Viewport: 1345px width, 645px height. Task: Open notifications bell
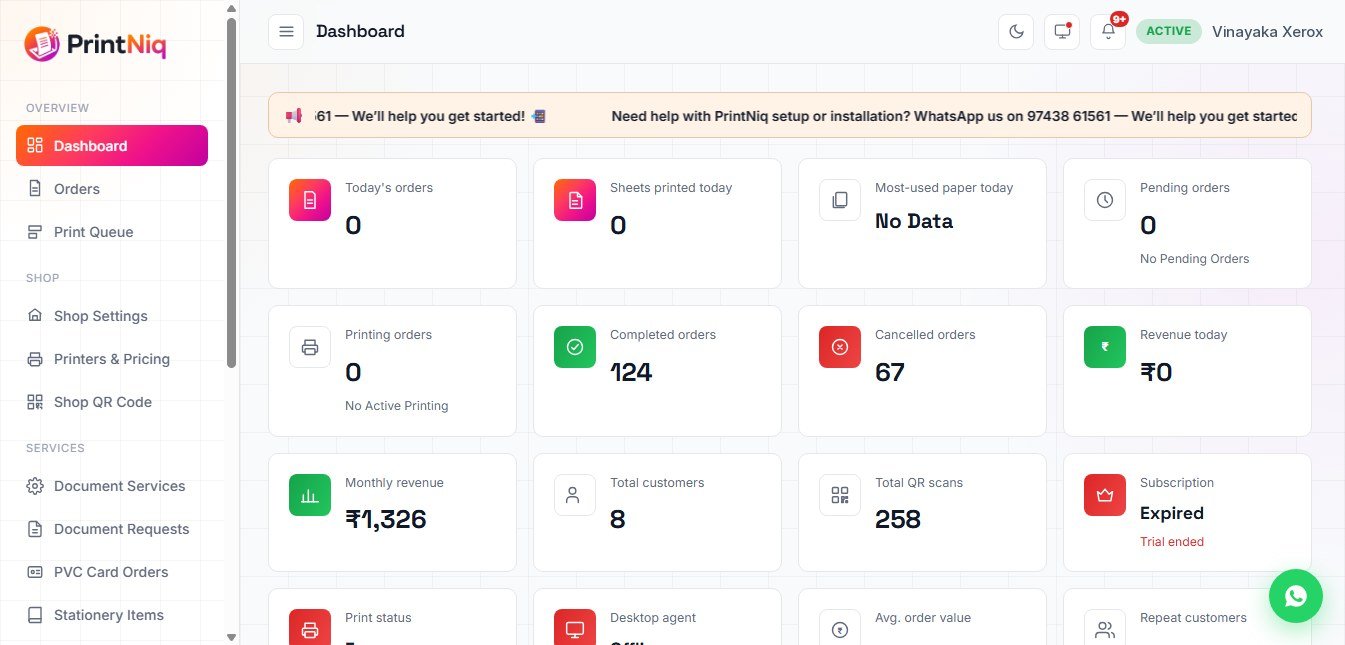point(1108,32)
